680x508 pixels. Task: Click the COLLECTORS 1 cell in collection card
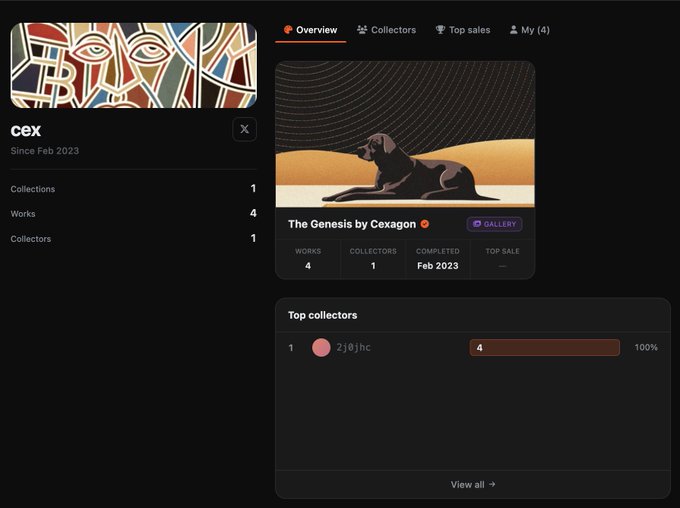click(x=373, y=259)
